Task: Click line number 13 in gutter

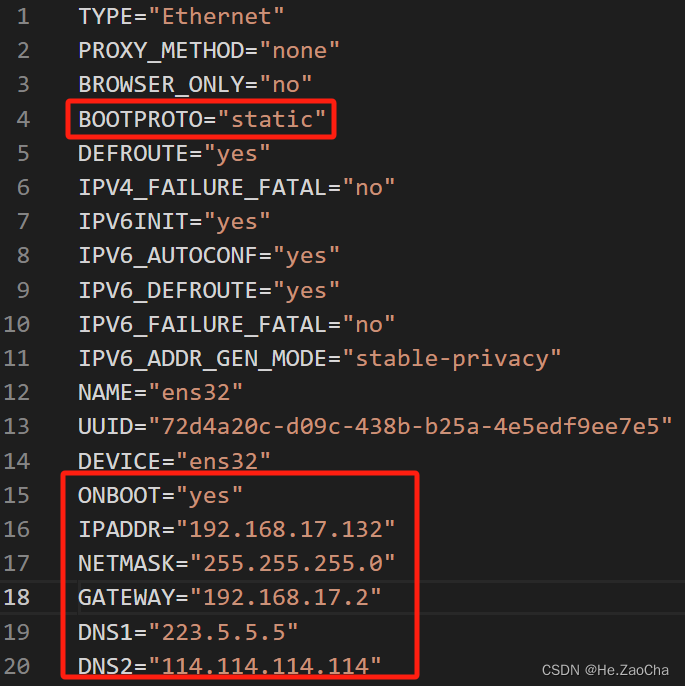Action: [x=17, y=427]
